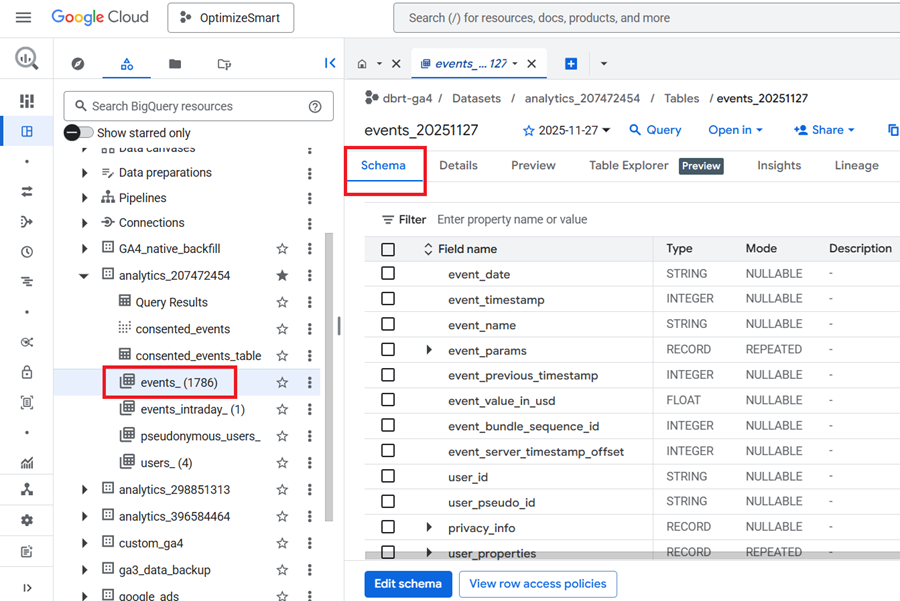The width and height of the screenshot is (900, 601).
Task: Copy the table reference using the copy icon
Action: pos(894,129)
